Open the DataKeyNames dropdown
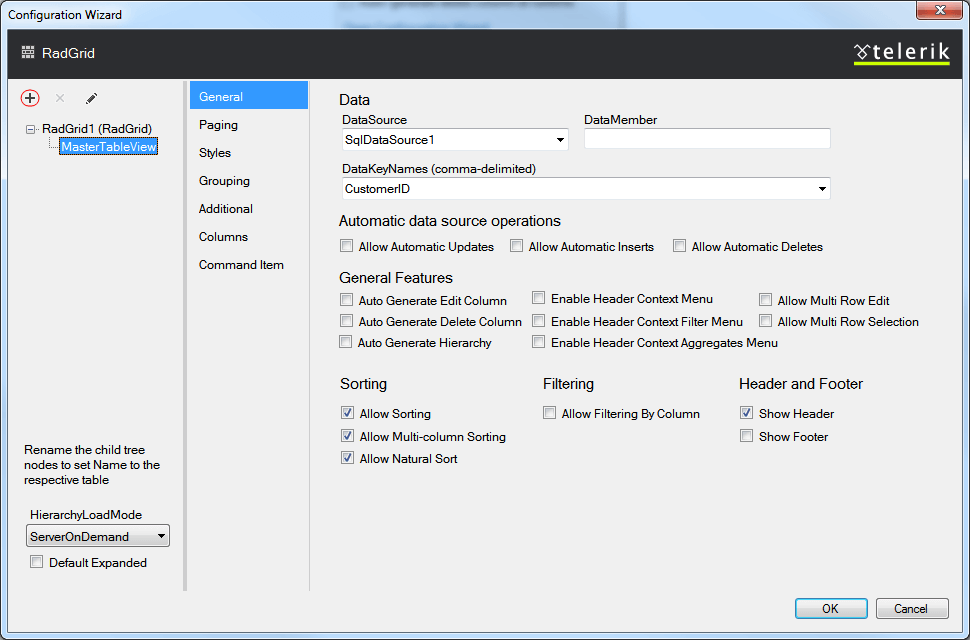970x640 pixels. [822, 188]
